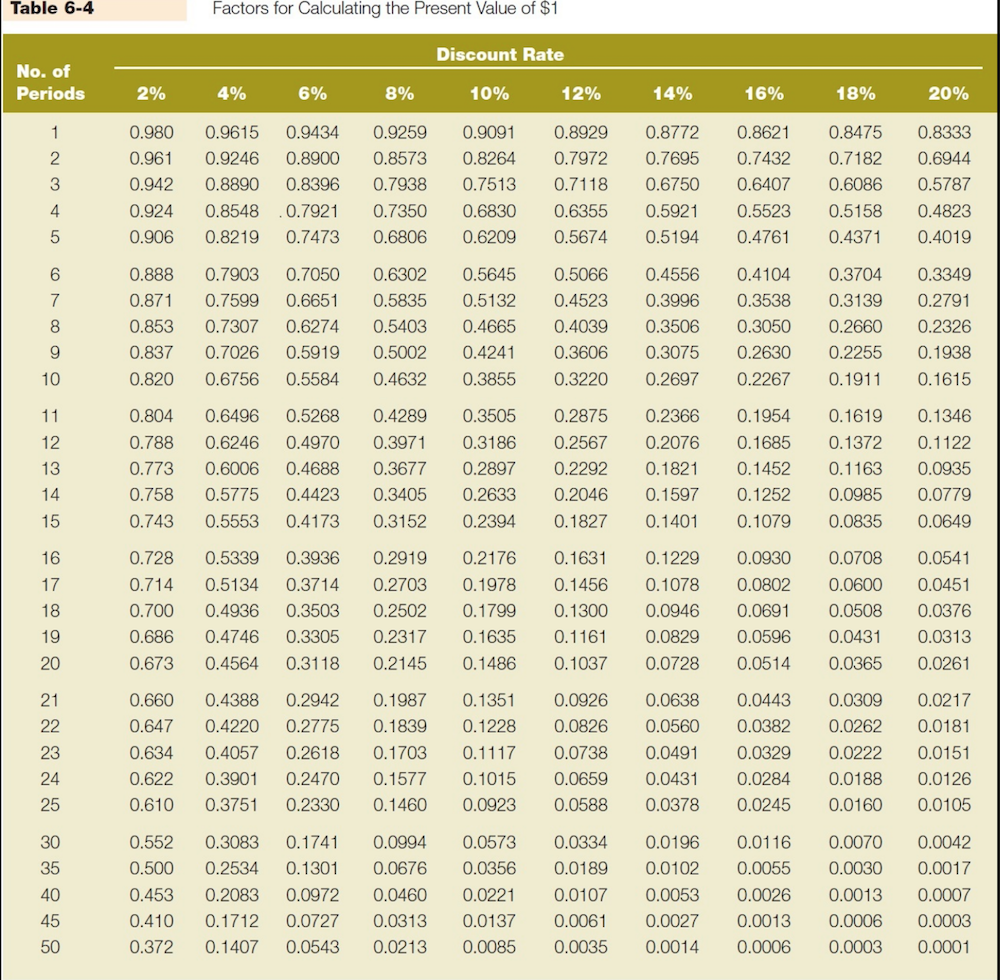The image size is (1000, 980).
Task: Click 0.0105 in the 20% column
Action: coord(945,805)
